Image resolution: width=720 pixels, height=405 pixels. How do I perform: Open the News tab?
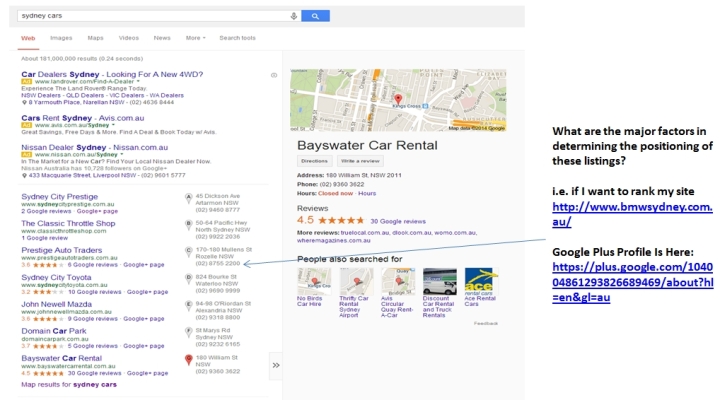[162, 38]
